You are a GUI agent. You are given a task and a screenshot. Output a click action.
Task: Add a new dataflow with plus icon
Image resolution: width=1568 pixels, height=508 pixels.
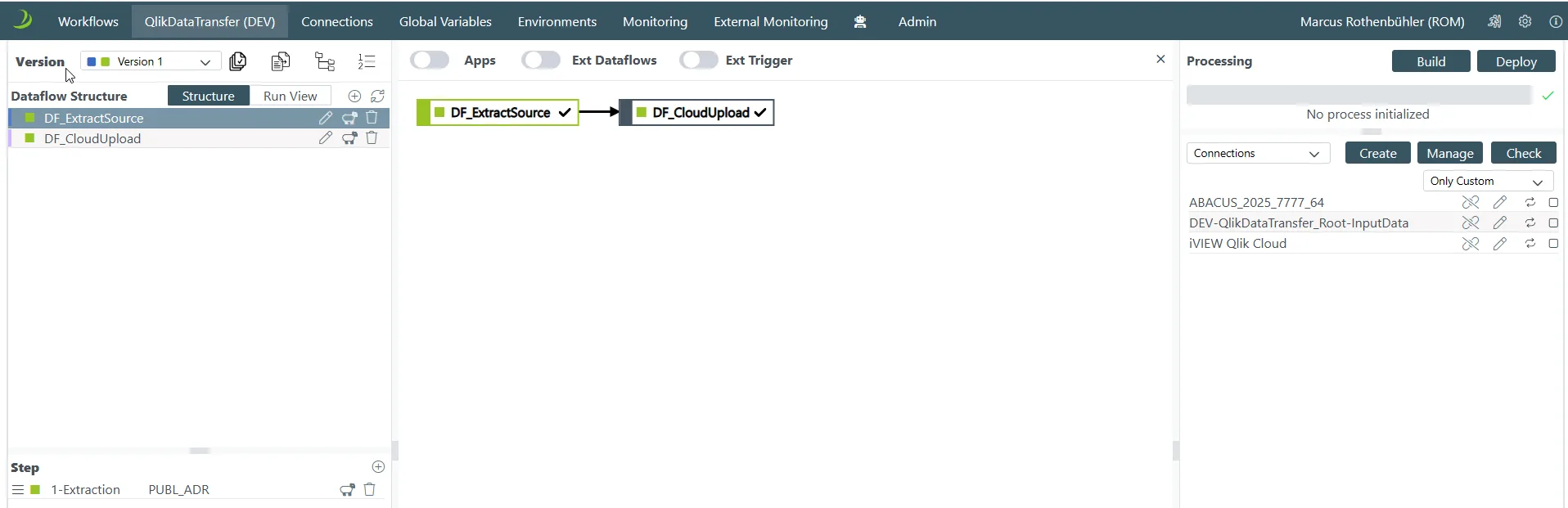(x=354, y=96)
